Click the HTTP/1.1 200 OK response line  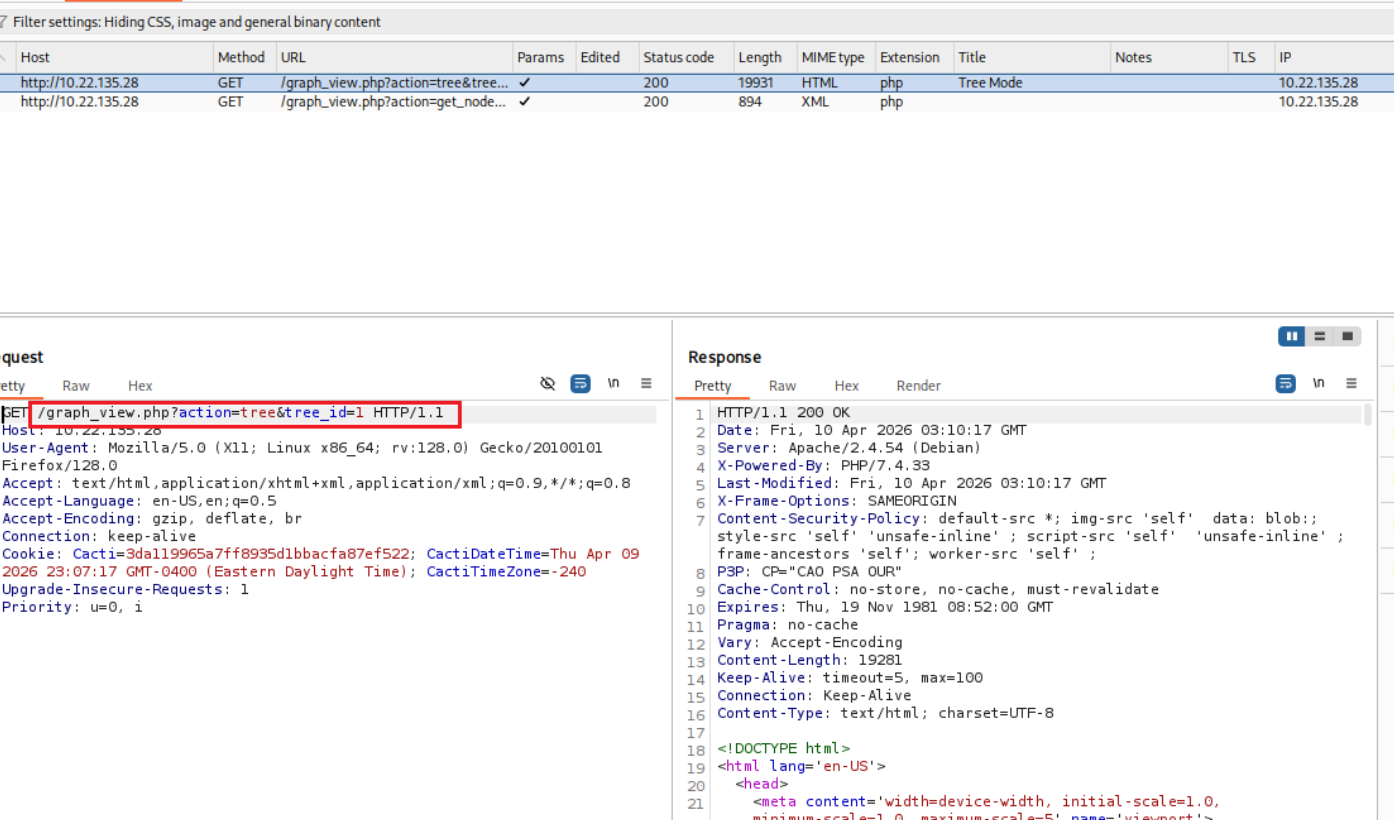coord(783,413)
